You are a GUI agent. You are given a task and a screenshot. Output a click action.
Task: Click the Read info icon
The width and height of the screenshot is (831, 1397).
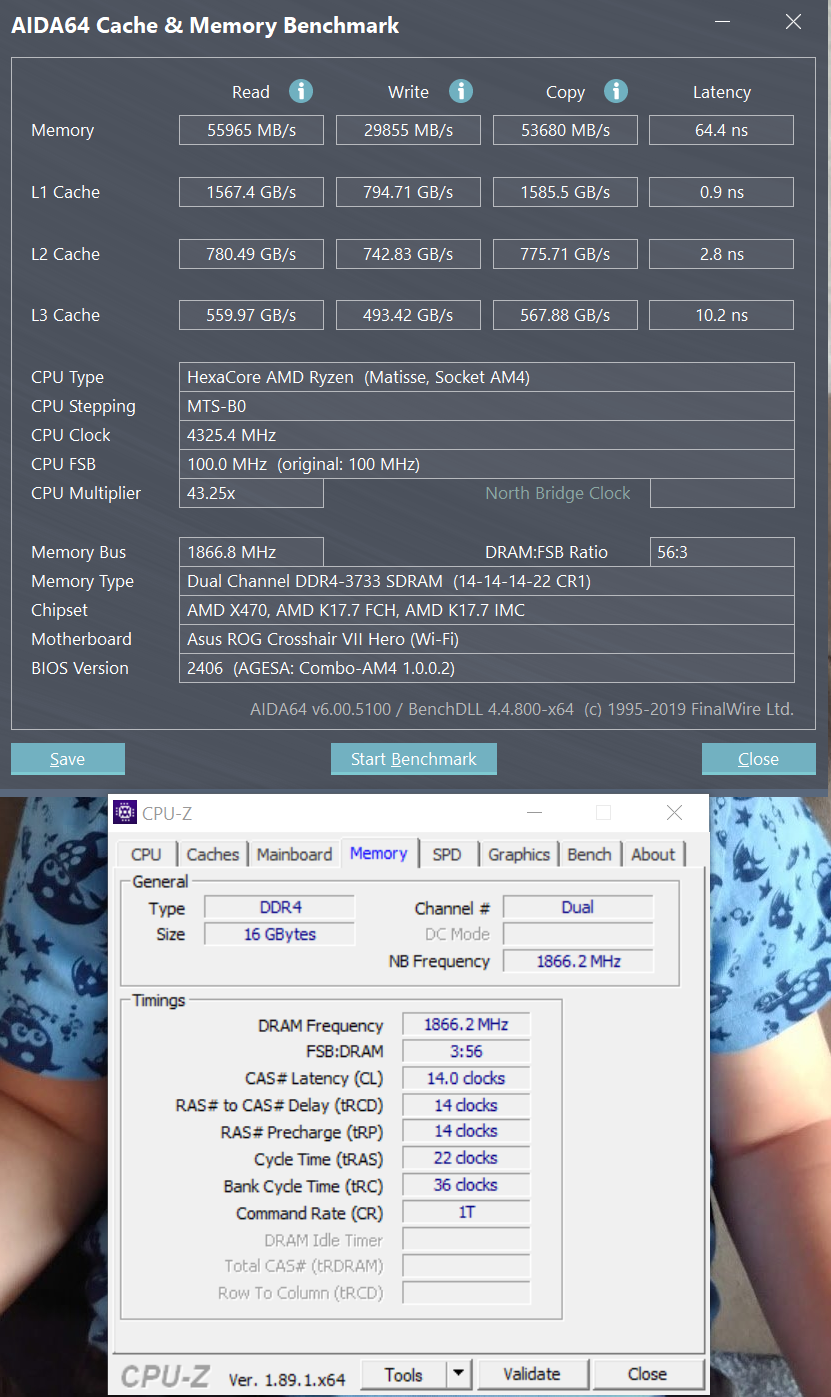point(301,91)
